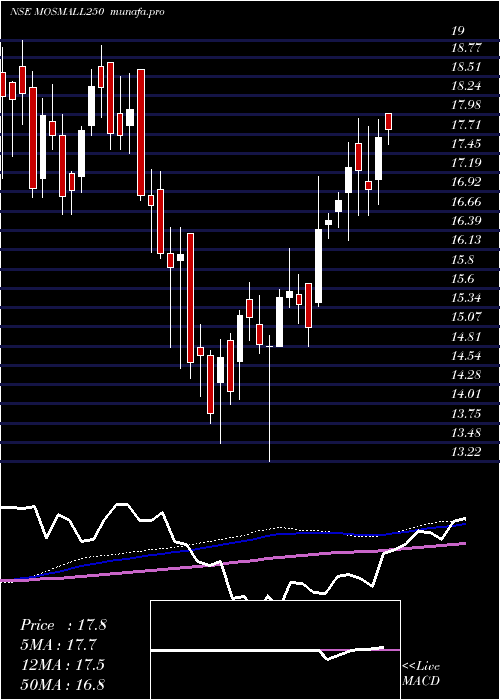Click the 50MA : 16.8 readout
Viewport: 500px width, 700px height.
click(63, 684)
